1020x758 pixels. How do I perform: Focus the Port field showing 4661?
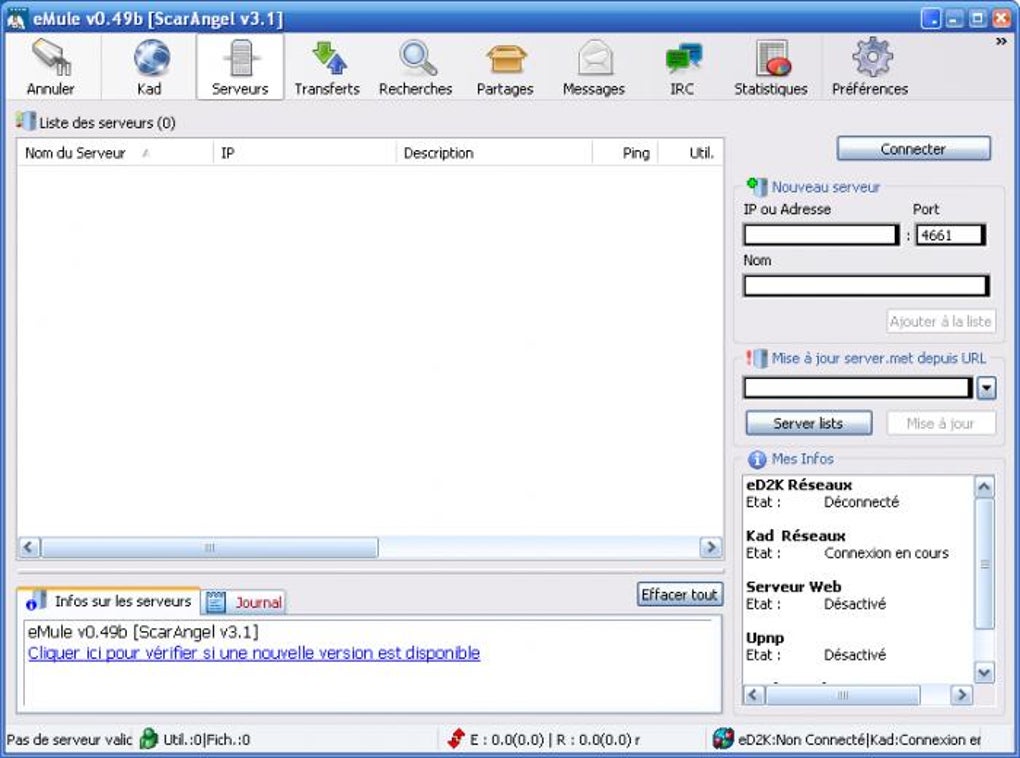point(950,235)
